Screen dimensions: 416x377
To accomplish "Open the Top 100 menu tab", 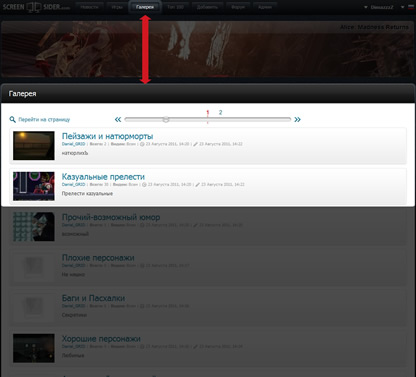I will pyautogui.click(x=175, y=7).
